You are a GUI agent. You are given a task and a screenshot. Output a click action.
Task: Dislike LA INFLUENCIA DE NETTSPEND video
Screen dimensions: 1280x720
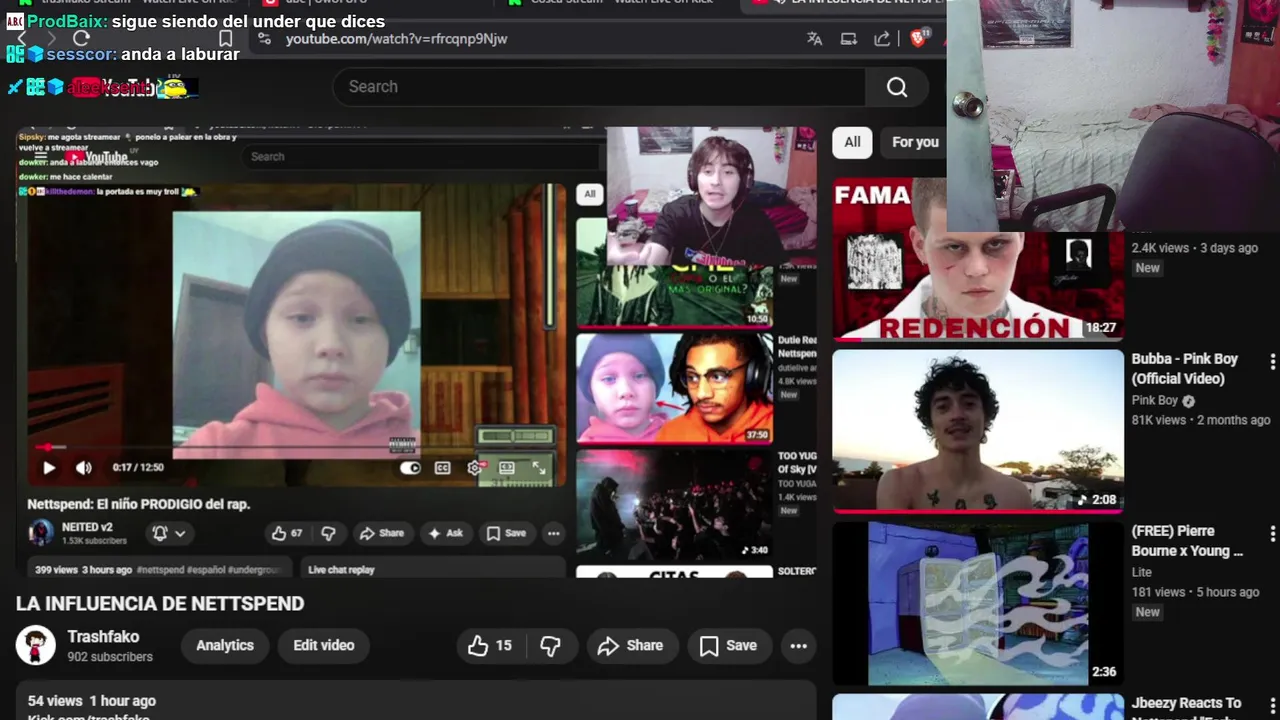pos(551,646)
